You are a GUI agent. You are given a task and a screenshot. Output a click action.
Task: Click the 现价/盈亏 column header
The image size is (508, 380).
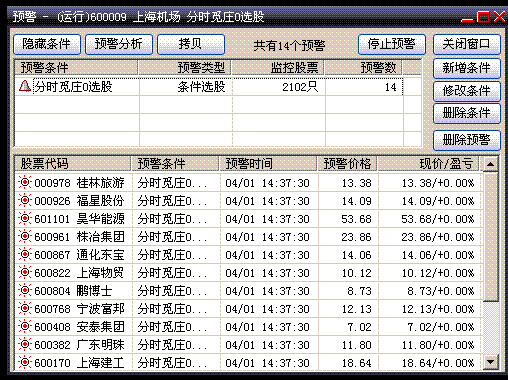coord(428,164)
